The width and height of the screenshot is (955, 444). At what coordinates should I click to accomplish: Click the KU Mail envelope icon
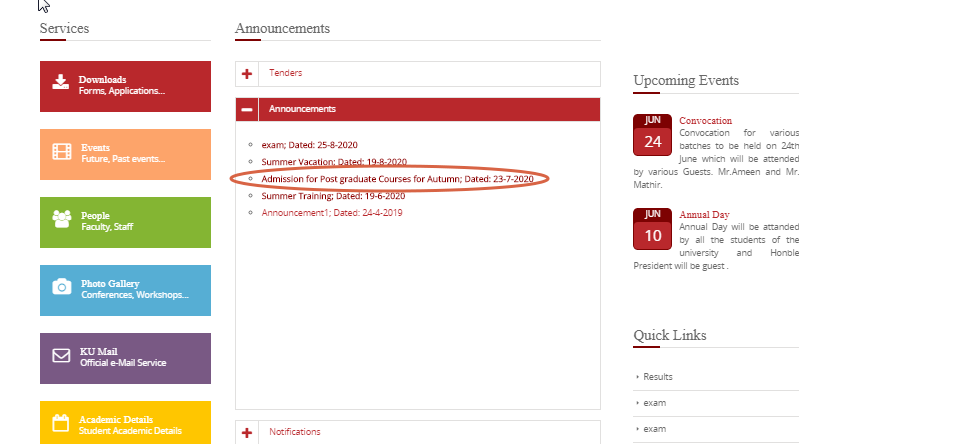(x=61, y=355)
